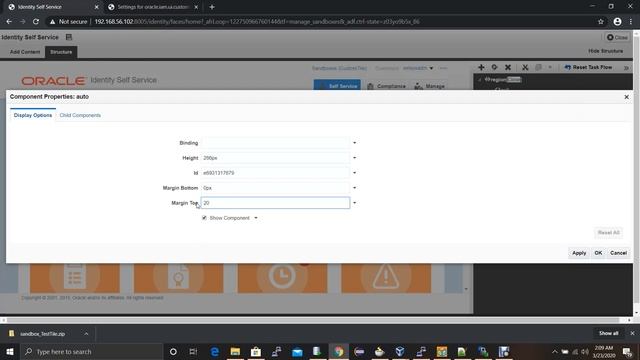Viewport: 640px width, 360px height.
Task: Expand the toolbar overflow double-chevron
Action: tap(626, 68)
